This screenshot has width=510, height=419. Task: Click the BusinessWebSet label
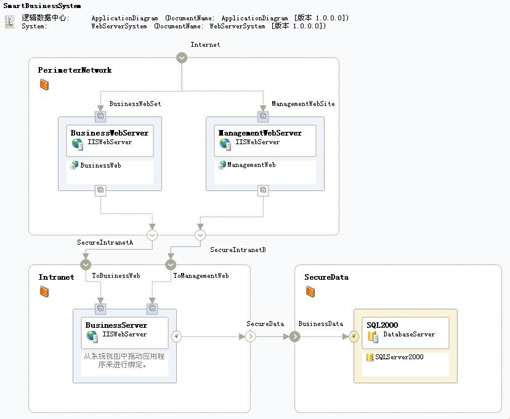coord(135,104)
